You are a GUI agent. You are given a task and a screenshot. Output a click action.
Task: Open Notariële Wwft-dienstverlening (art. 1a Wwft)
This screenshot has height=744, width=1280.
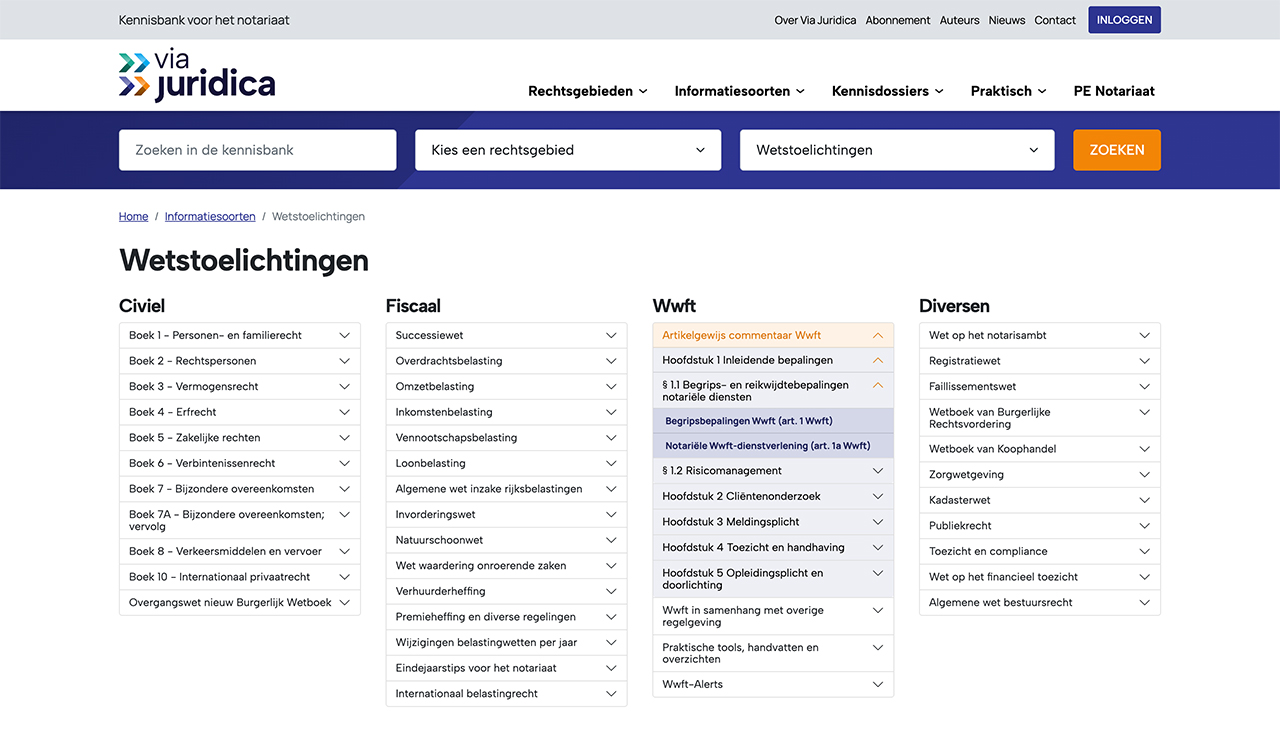coord(773,446)
